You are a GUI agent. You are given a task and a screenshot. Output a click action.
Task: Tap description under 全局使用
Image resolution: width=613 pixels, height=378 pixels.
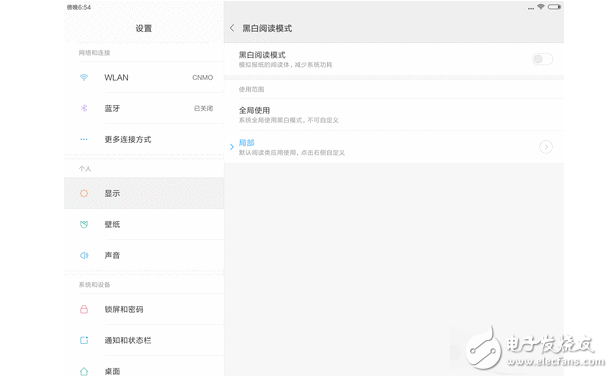click(x=289, y=120)
